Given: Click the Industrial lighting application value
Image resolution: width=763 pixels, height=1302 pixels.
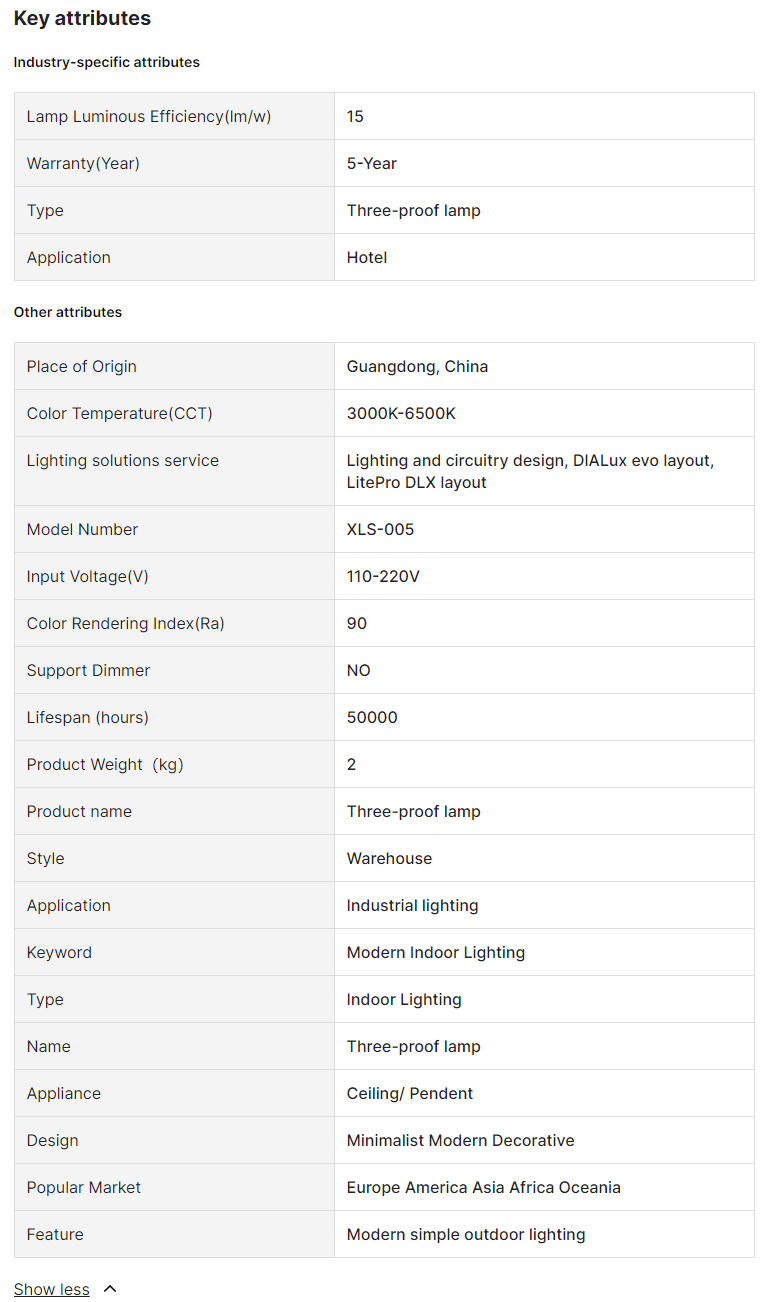Looking at the screenshot, I should tap(412, 905).
